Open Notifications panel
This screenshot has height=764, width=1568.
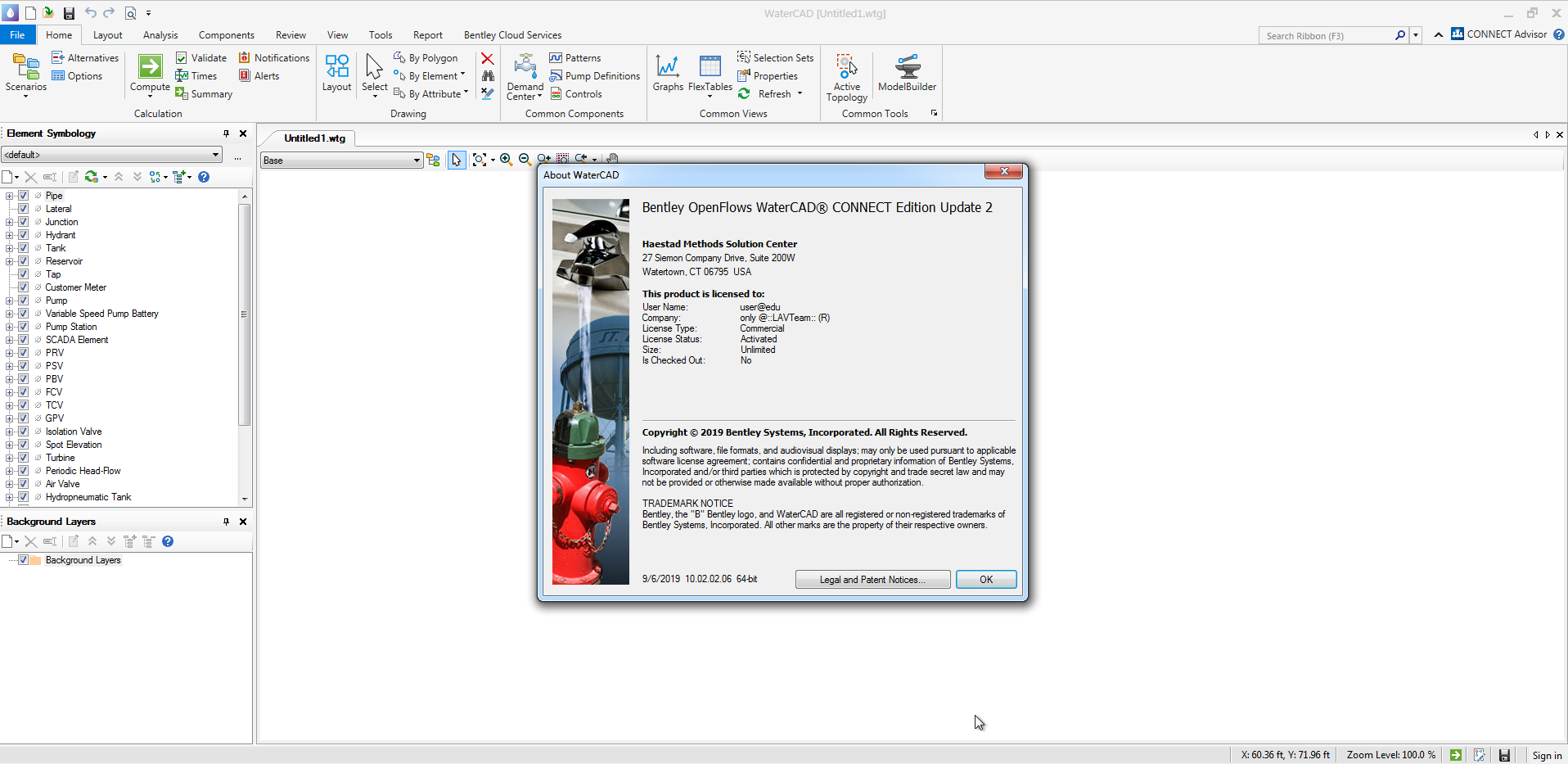pyautogui.click(x=274, y=58)
